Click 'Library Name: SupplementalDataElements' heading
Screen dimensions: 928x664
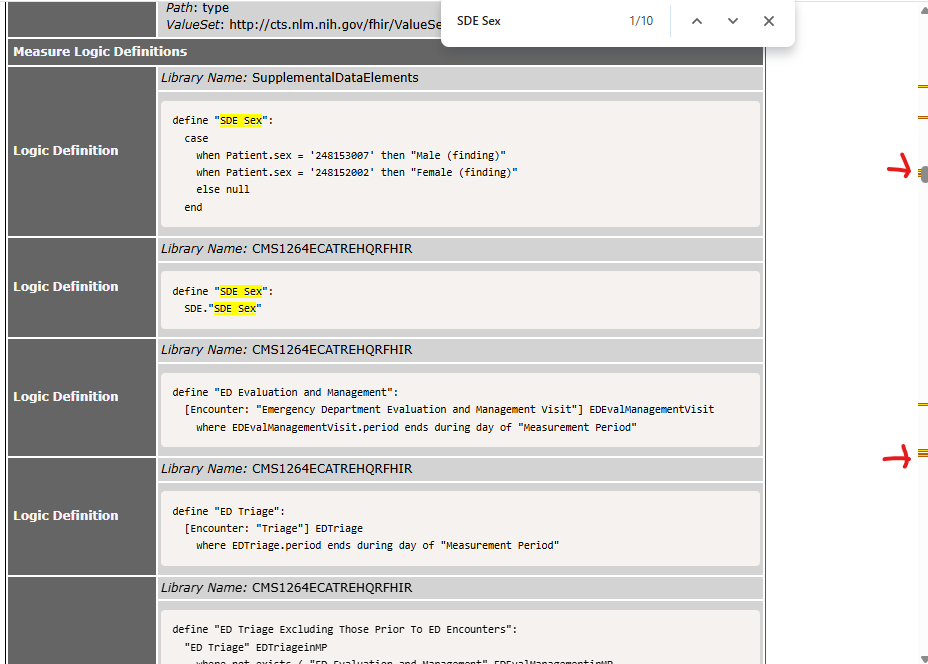click(290, 77)
